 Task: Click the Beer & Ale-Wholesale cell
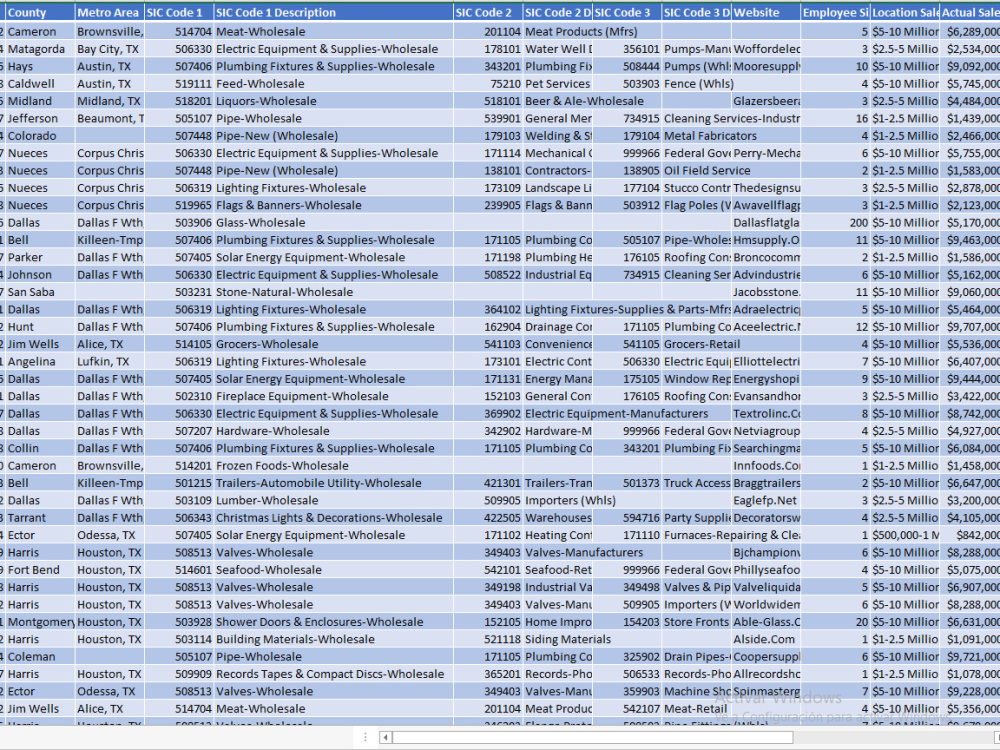pos(584,101)
